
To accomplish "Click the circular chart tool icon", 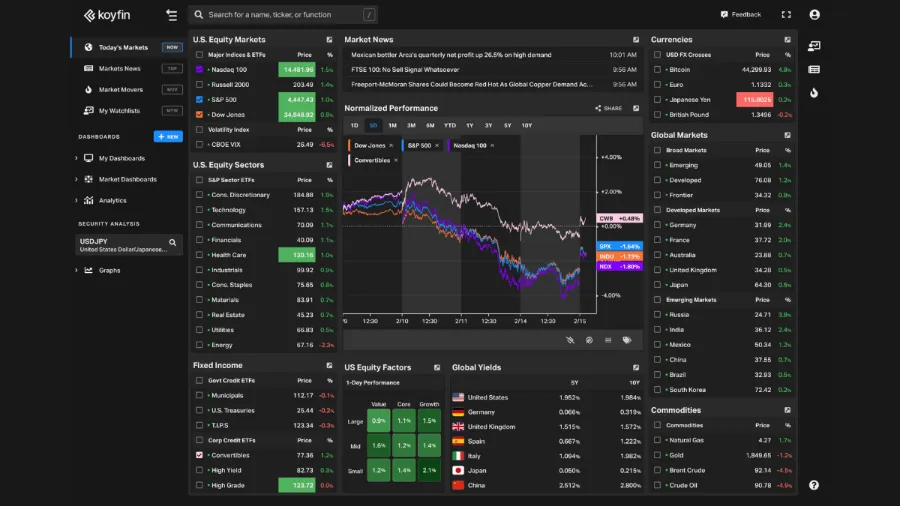I will tap(589, 340).
